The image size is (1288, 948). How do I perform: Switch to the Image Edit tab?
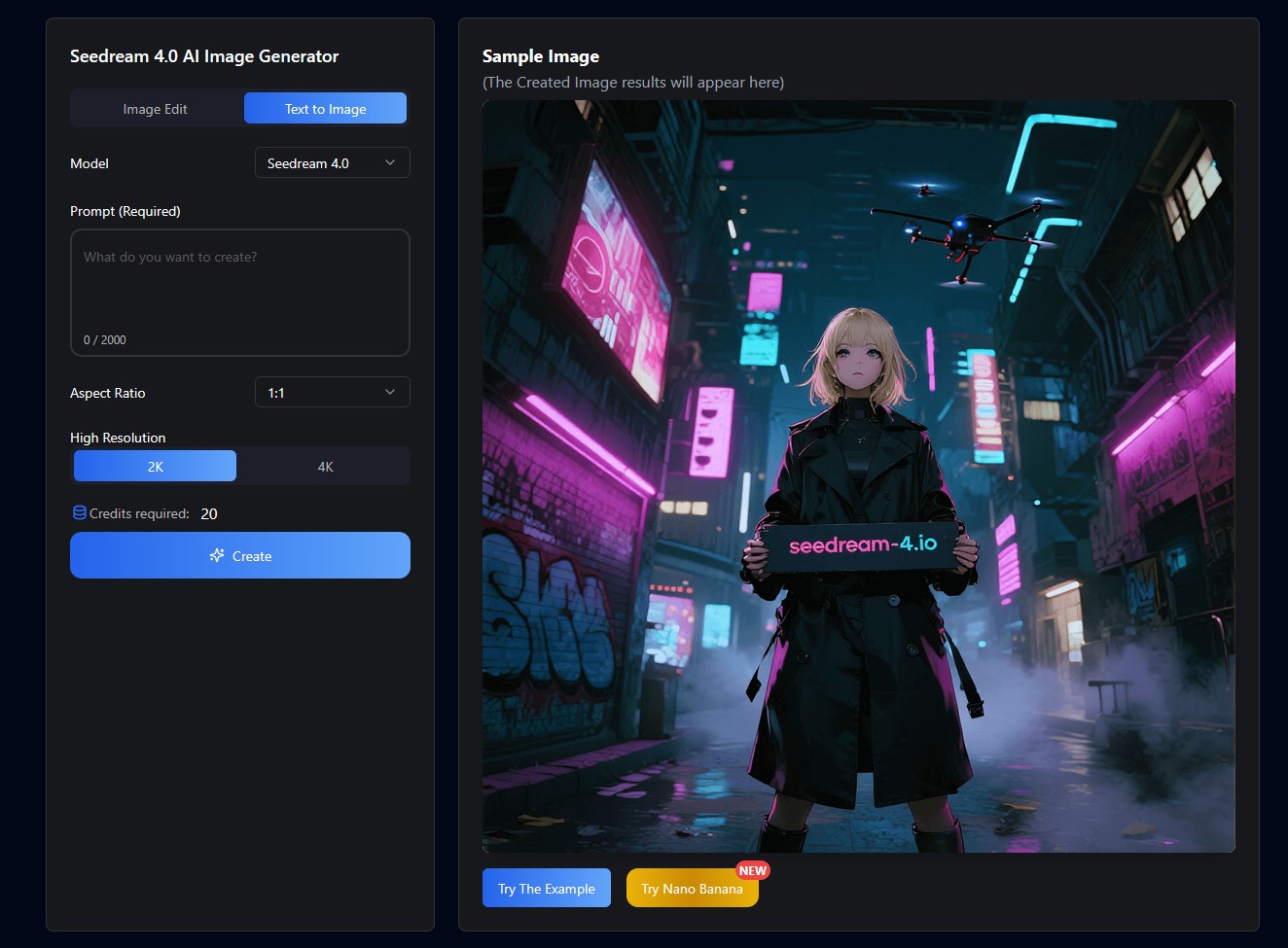156,109
